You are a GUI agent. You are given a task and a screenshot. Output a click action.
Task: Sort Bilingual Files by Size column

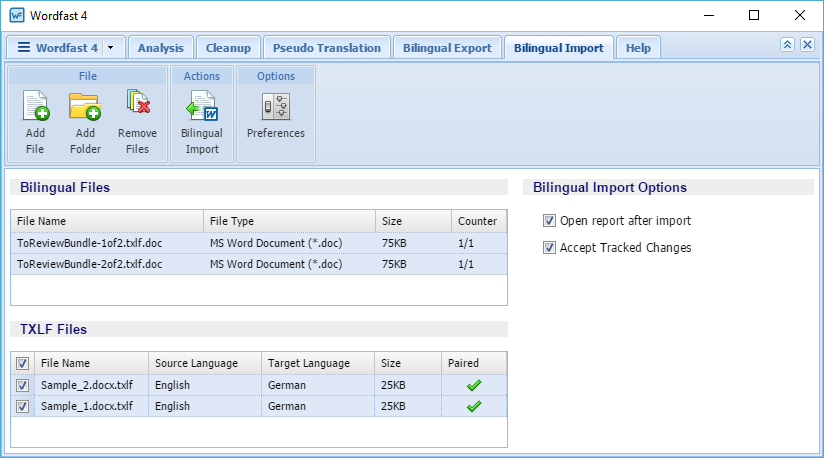click(x=414, y=221)
